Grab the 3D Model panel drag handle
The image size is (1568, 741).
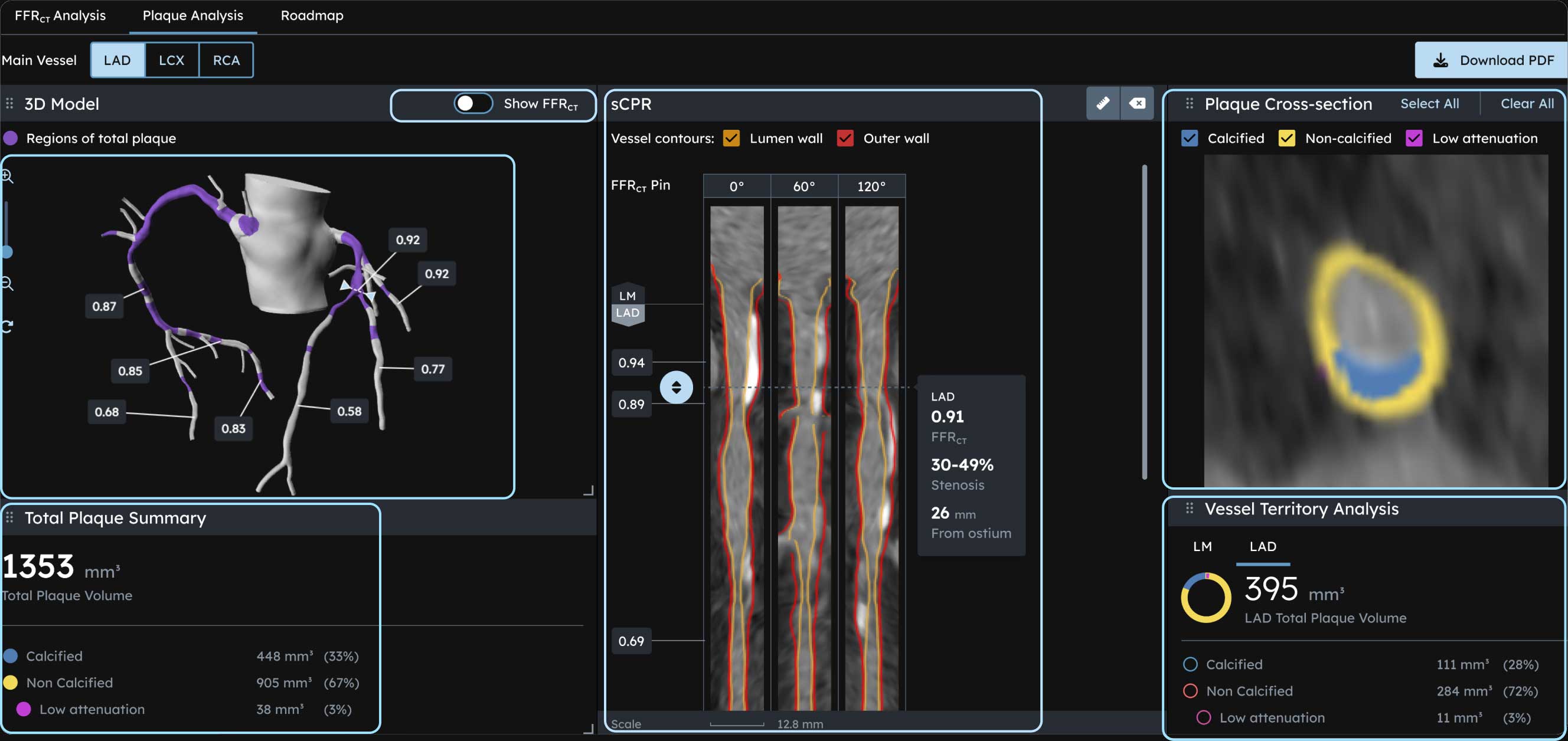tap(9, 103)
